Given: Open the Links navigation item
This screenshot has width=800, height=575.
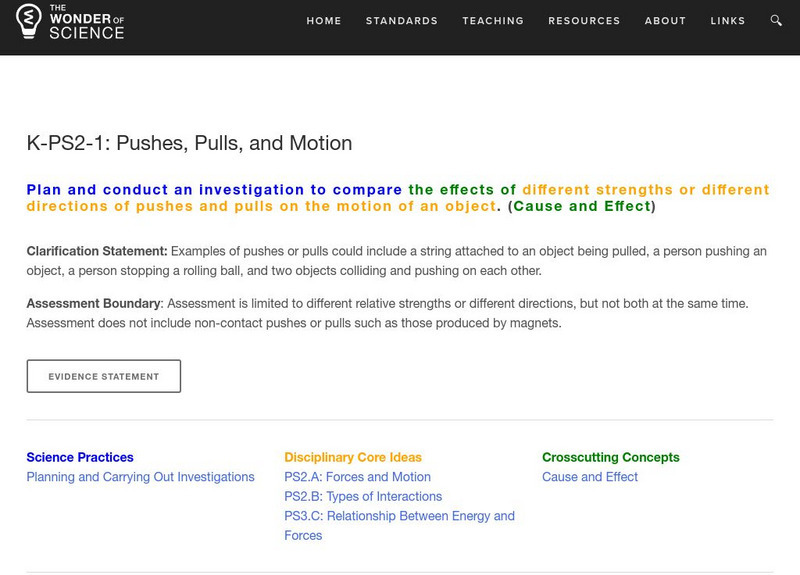Looking at the screenshot, I should click(x=728, y=21).
